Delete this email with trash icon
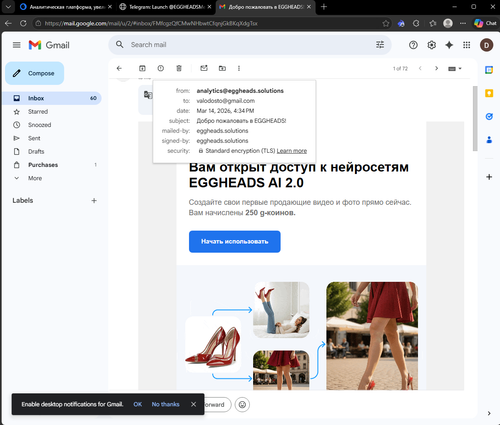The width and height of the screenshot is (500, 425). 179,68
